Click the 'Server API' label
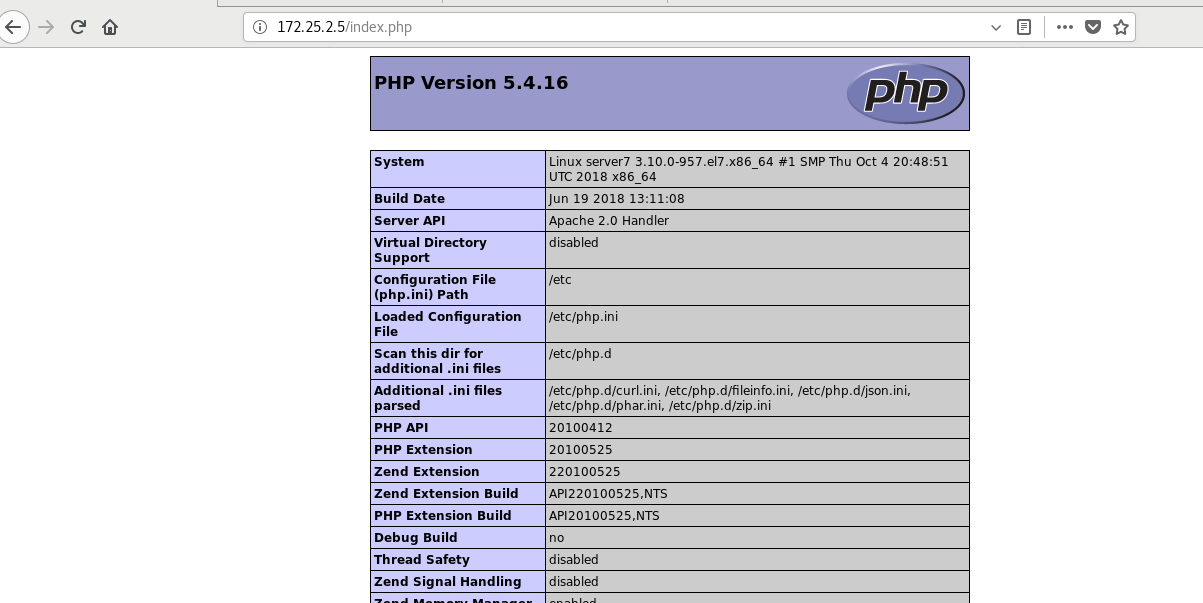1203x603 pixels. point(409,221)
